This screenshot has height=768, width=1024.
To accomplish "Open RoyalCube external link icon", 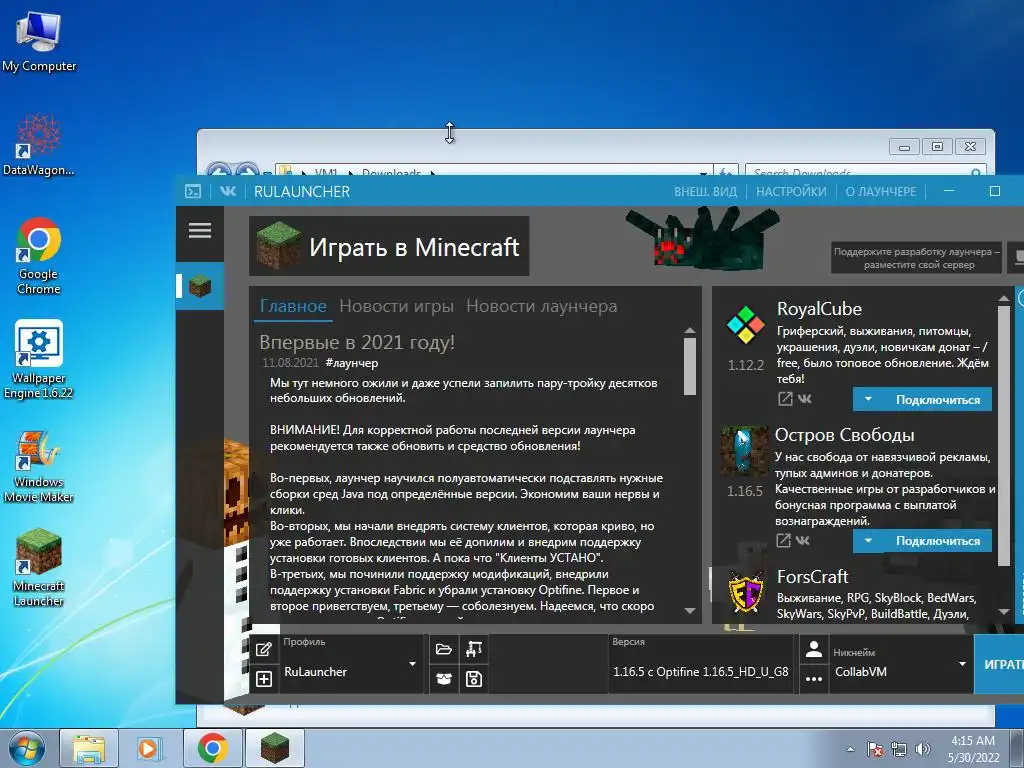I will tap(785, 398).
